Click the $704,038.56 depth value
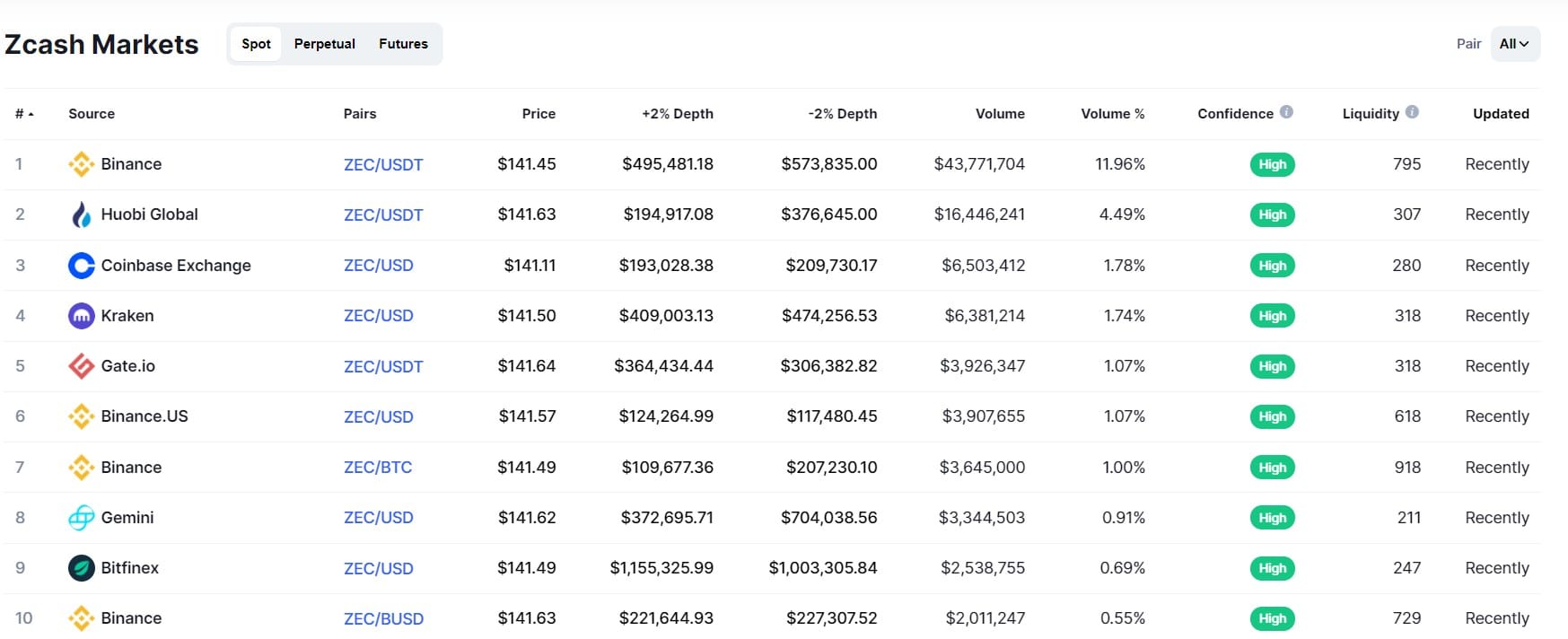 click(x=828, y=518)
